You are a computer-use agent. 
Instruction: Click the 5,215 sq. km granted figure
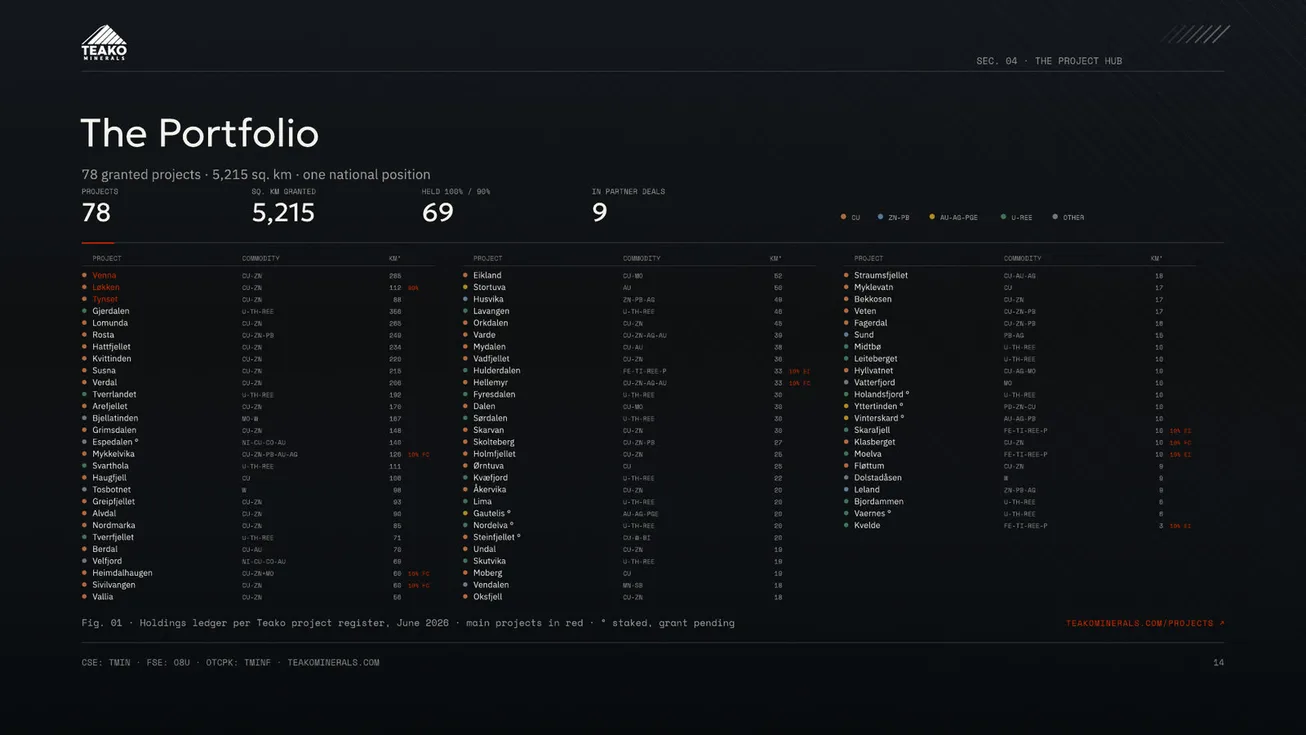[283, 212]
